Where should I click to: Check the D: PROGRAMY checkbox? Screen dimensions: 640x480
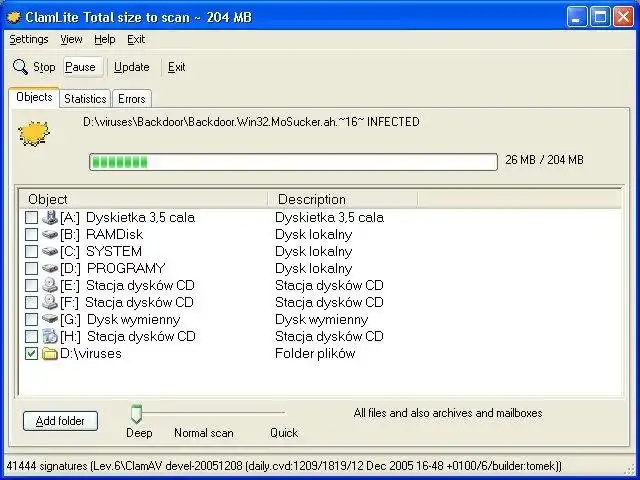[31, 269]
